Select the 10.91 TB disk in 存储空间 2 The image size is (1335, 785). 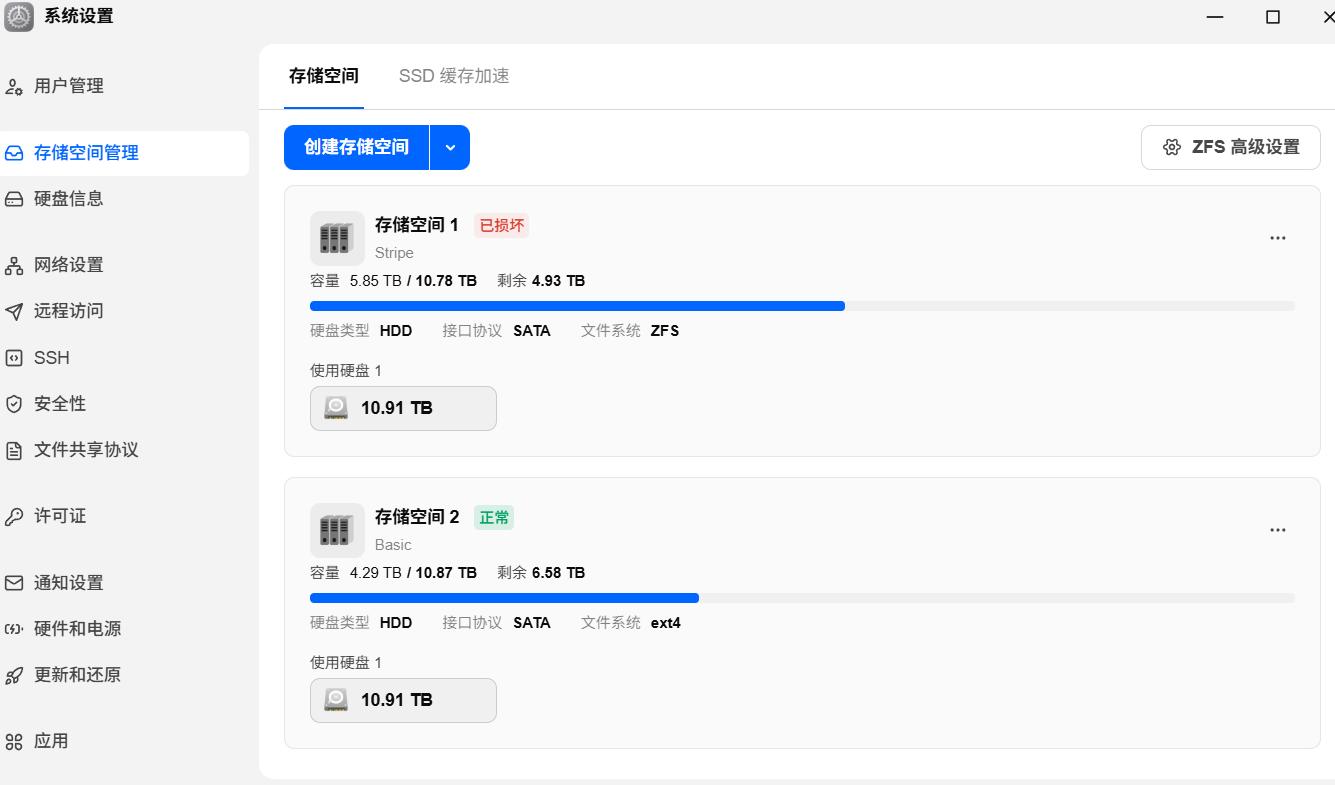coord(403,700)
